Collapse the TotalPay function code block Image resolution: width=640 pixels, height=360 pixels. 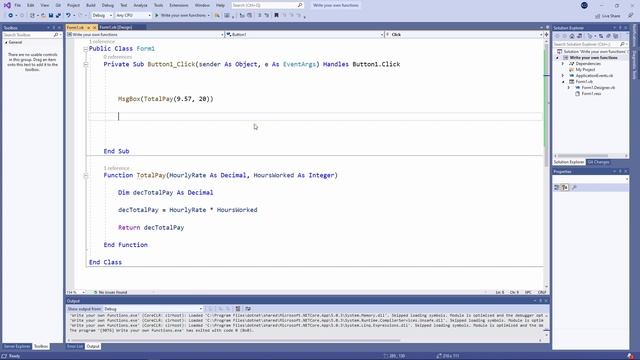pos(86,176)
